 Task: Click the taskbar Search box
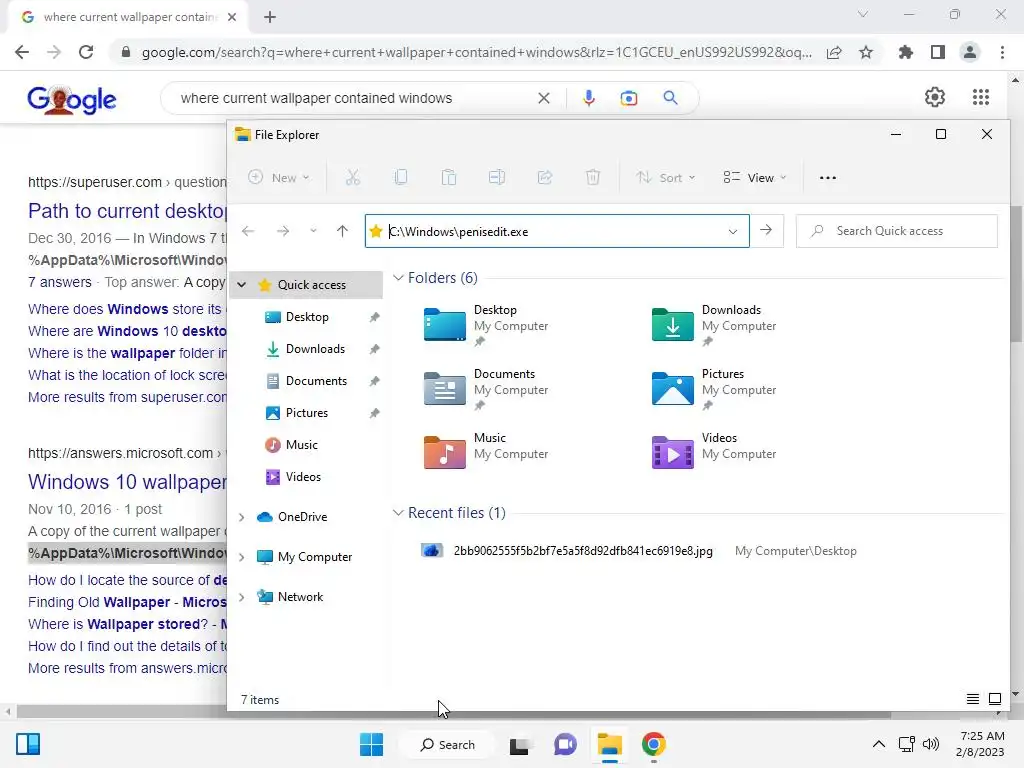pyautogui.click(x=447, y=744)
